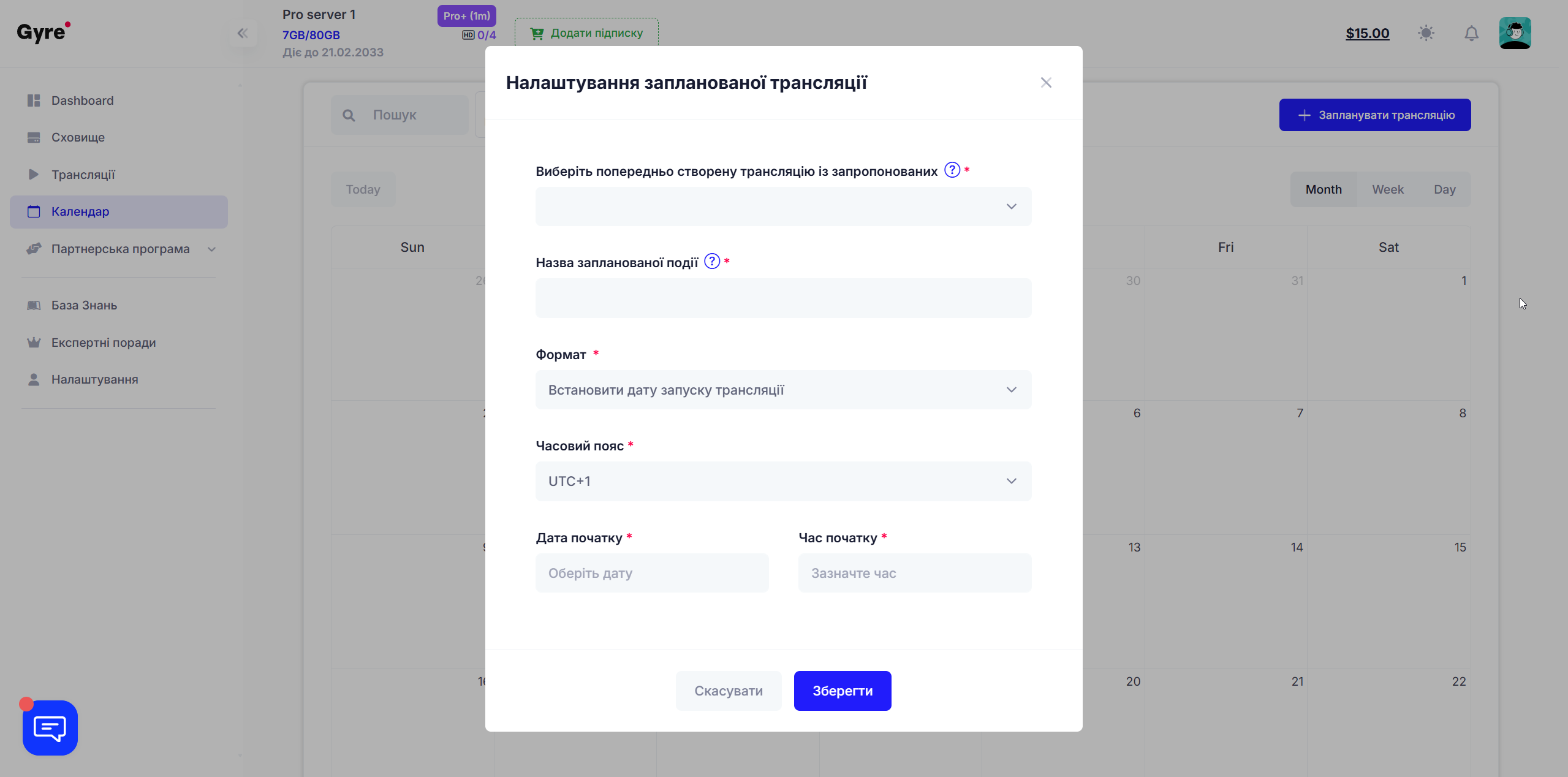
Task: Open notifications bell
Action: click(x=1471, y=33)
